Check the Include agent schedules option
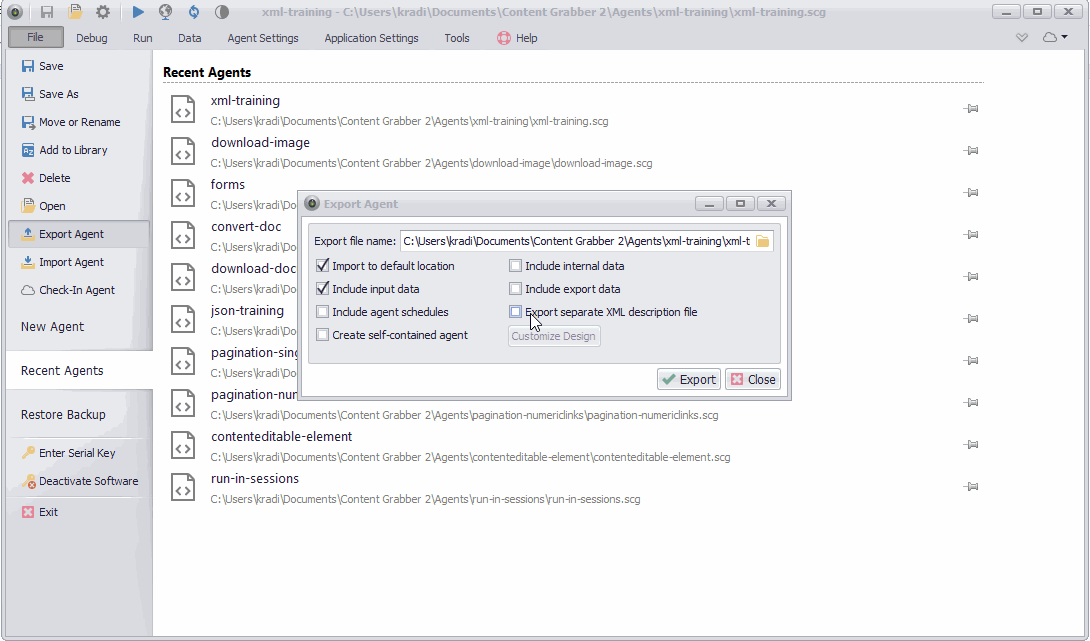The height and width of the screenshot is (641, 1090). [323, 312]
